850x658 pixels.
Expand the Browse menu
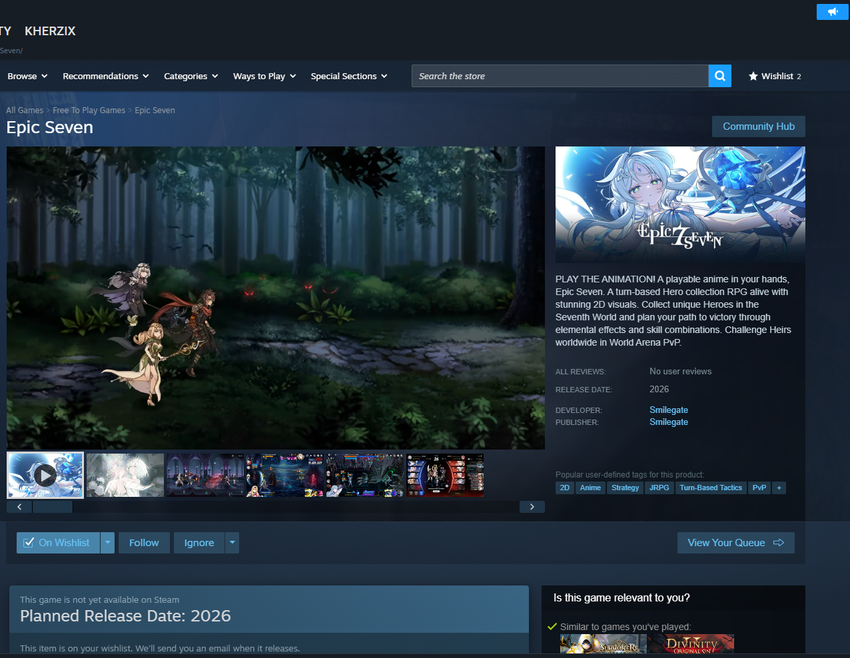click(27, 76)
